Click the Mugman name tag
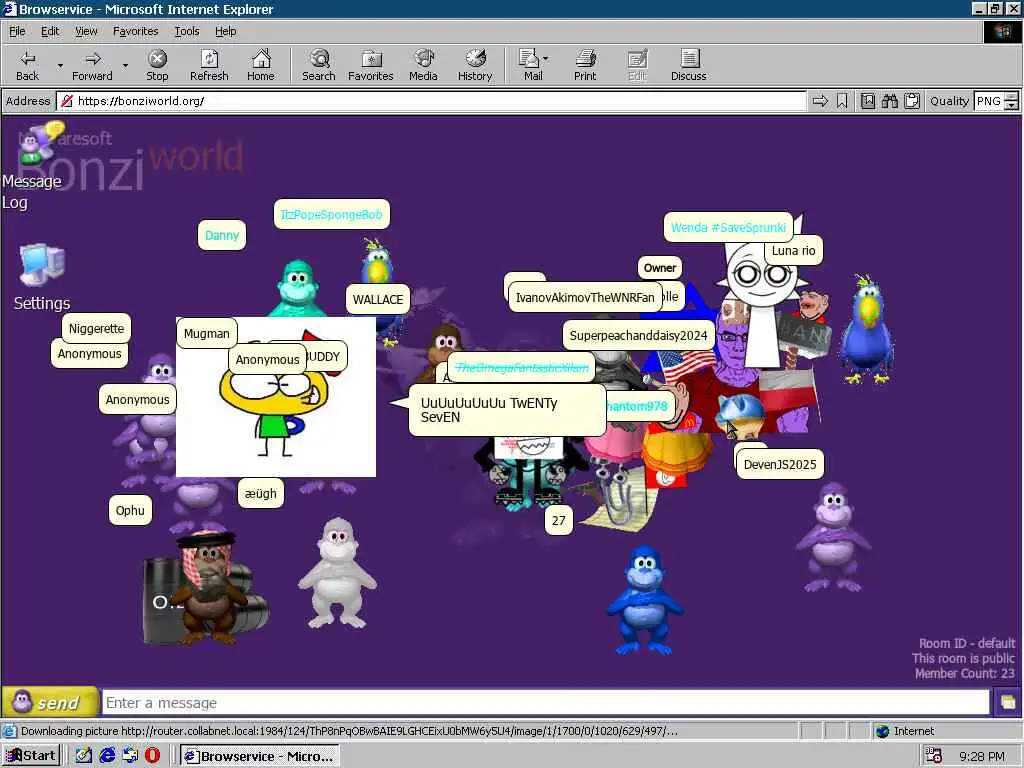Viewport: 1024px width, 768px height. tap(206, 334)
